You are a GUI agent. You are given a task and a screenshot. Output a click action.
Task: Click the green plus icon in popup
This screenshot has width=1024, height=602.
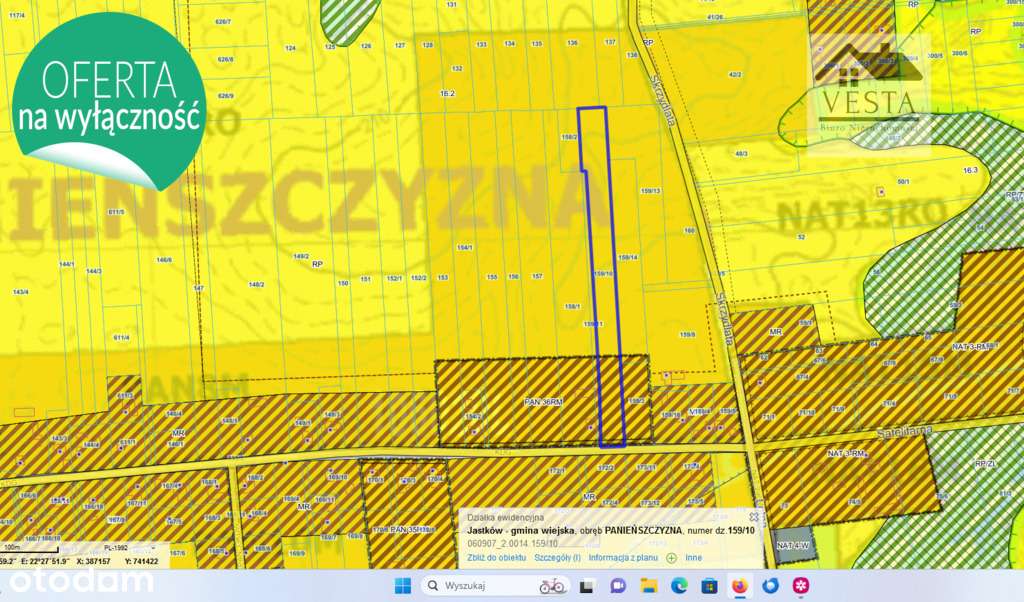click(671, 558)
